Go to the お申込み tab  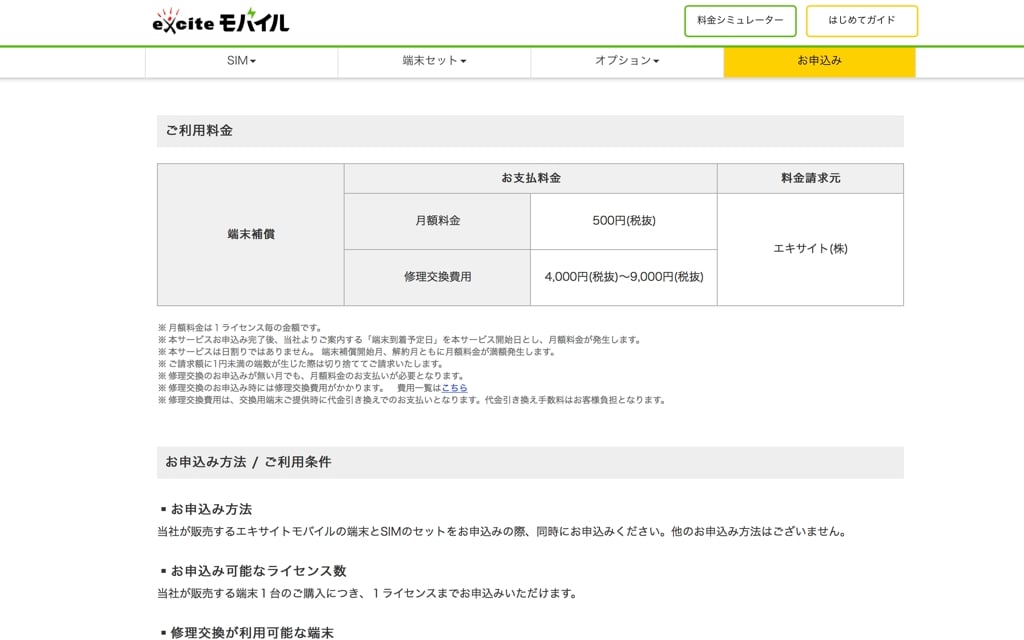[820, 61]
